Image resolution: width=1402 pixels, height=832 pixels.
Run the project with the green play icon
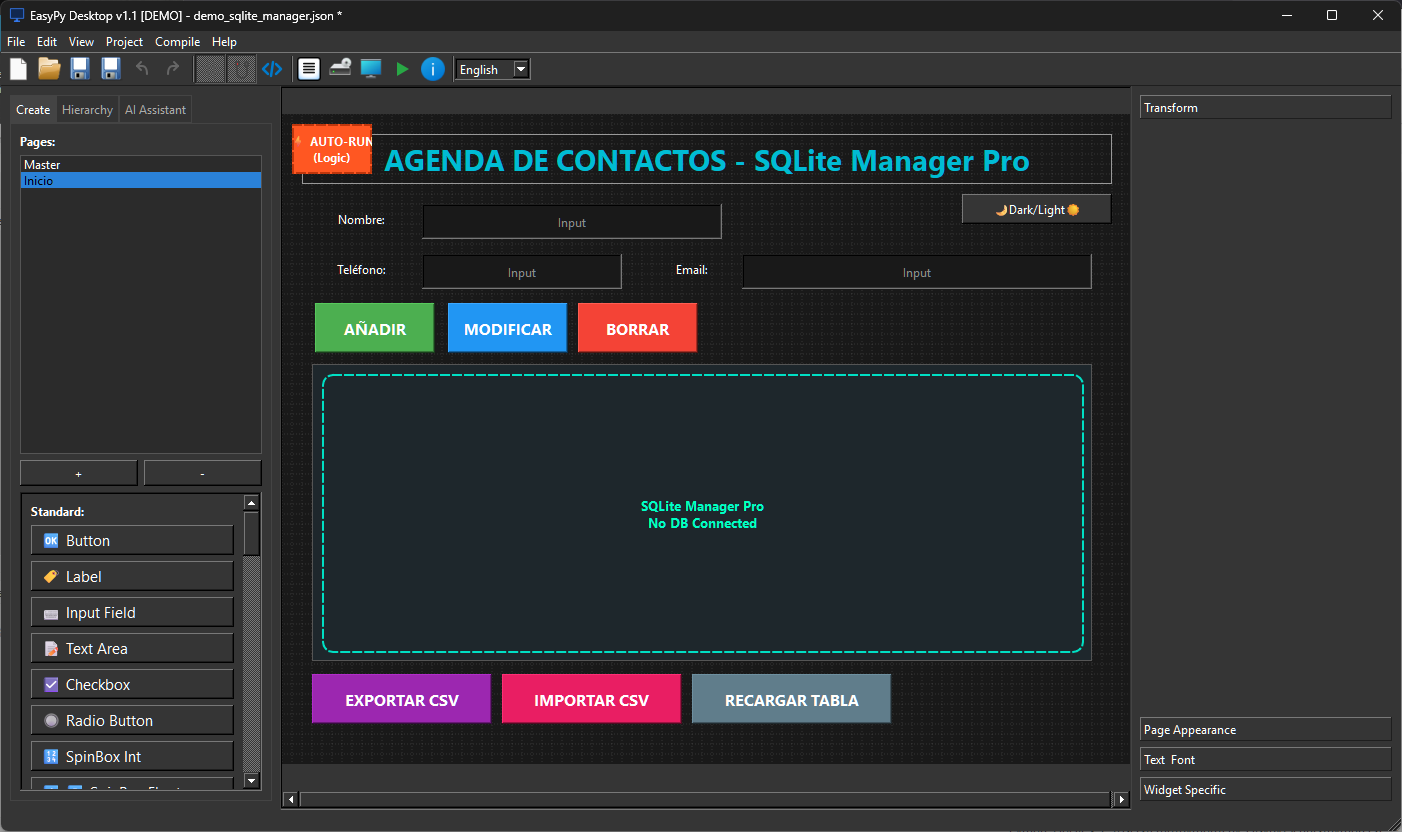coord(402,69)
